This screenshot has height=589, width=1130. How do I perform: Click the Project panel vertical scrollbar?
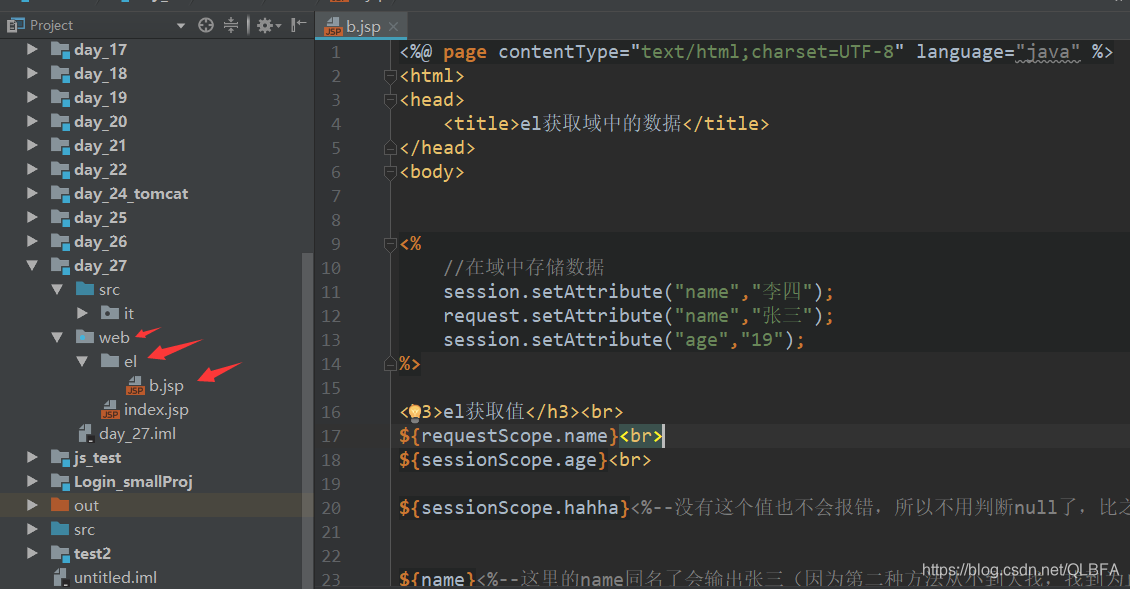click(x=307, y=418)
